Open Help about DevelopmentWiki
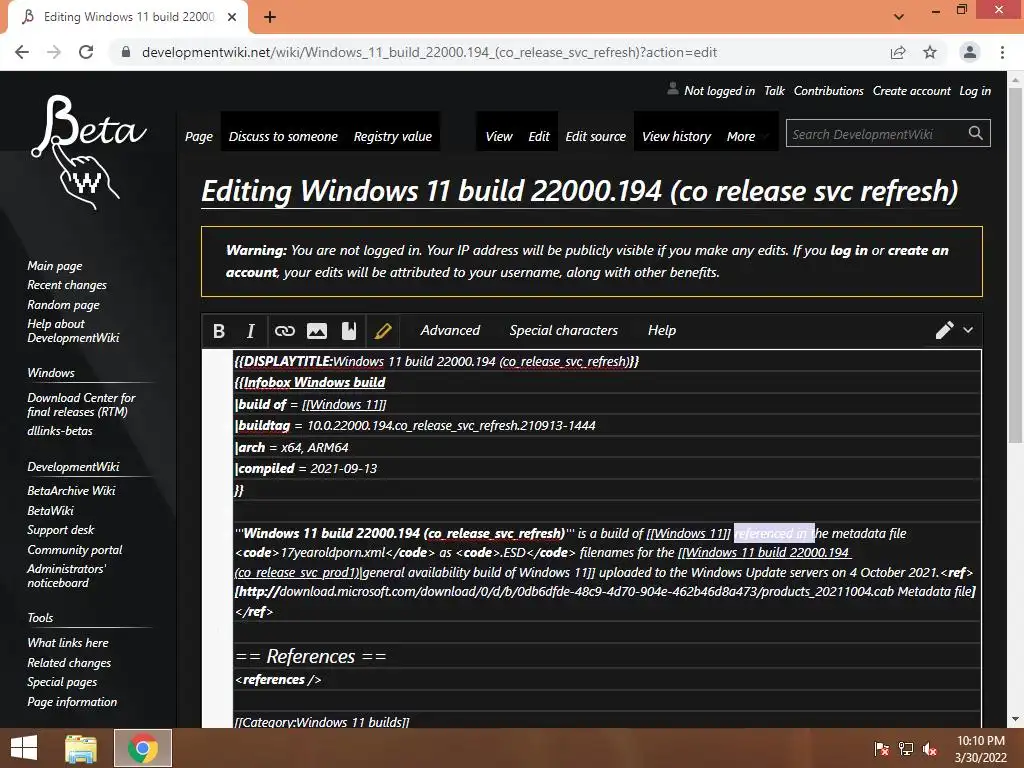This screenshot has height=768, width=1024. pos(73,330)
